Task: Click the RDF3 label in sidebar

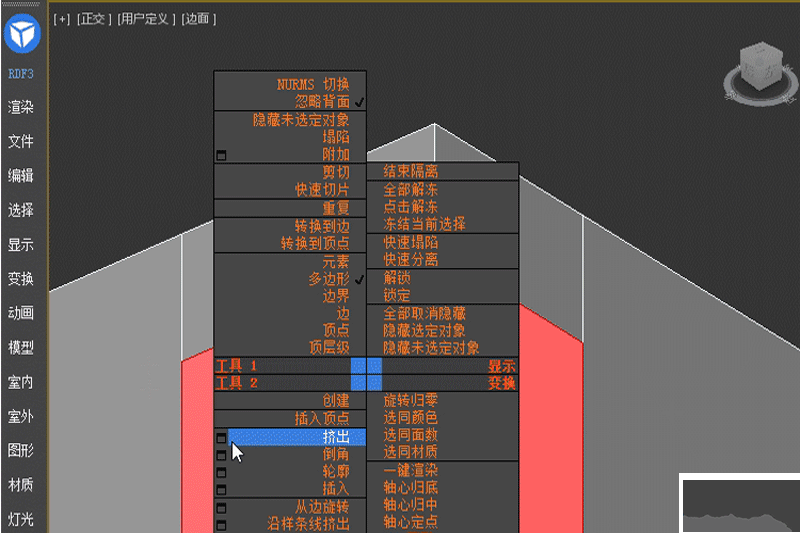Action: click(21, 74)
